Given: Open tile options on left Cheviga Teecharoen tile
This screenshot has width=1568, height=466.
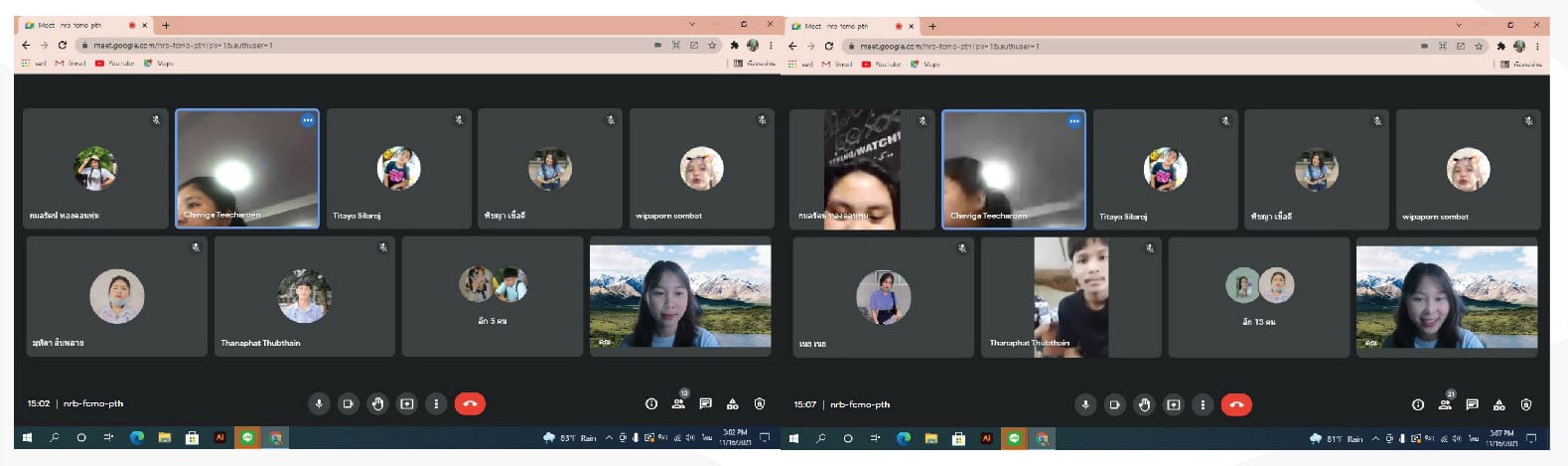Looking at the screenshot, I should [x=308, y=120].
